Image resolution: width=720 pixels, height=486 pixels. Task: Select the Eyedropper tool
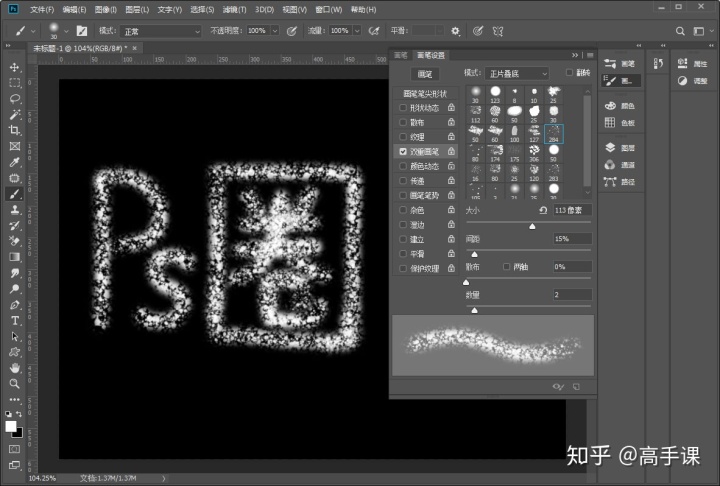15,162
